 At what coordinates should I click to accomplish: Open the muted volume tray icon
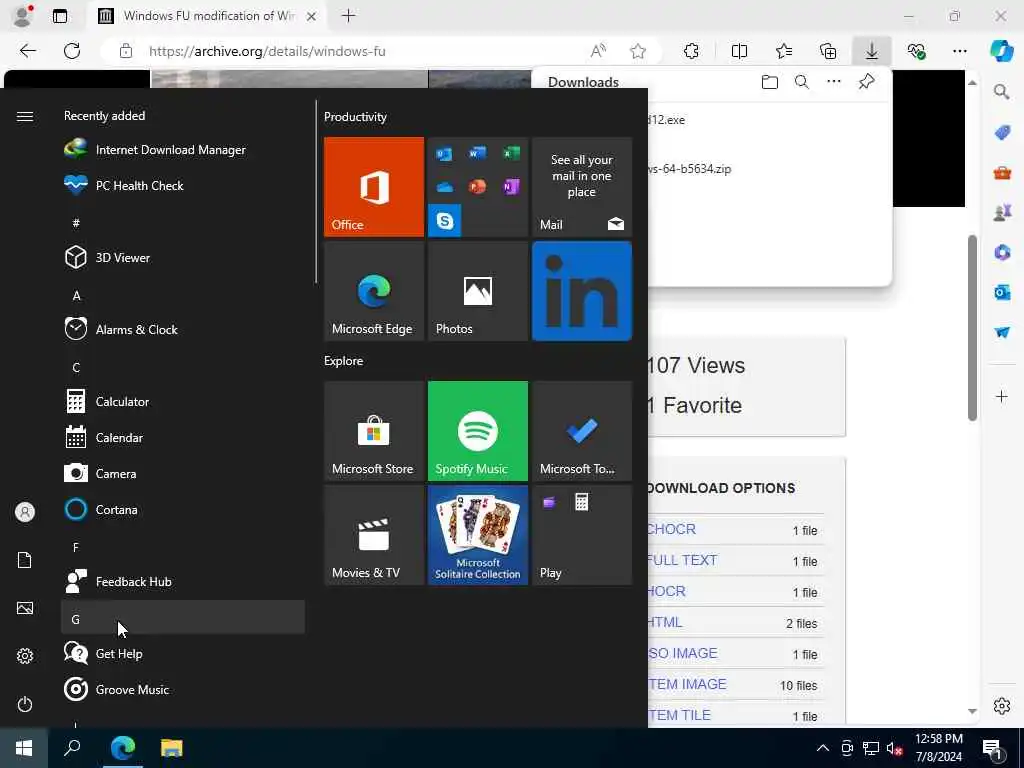(x=894, y=748)
